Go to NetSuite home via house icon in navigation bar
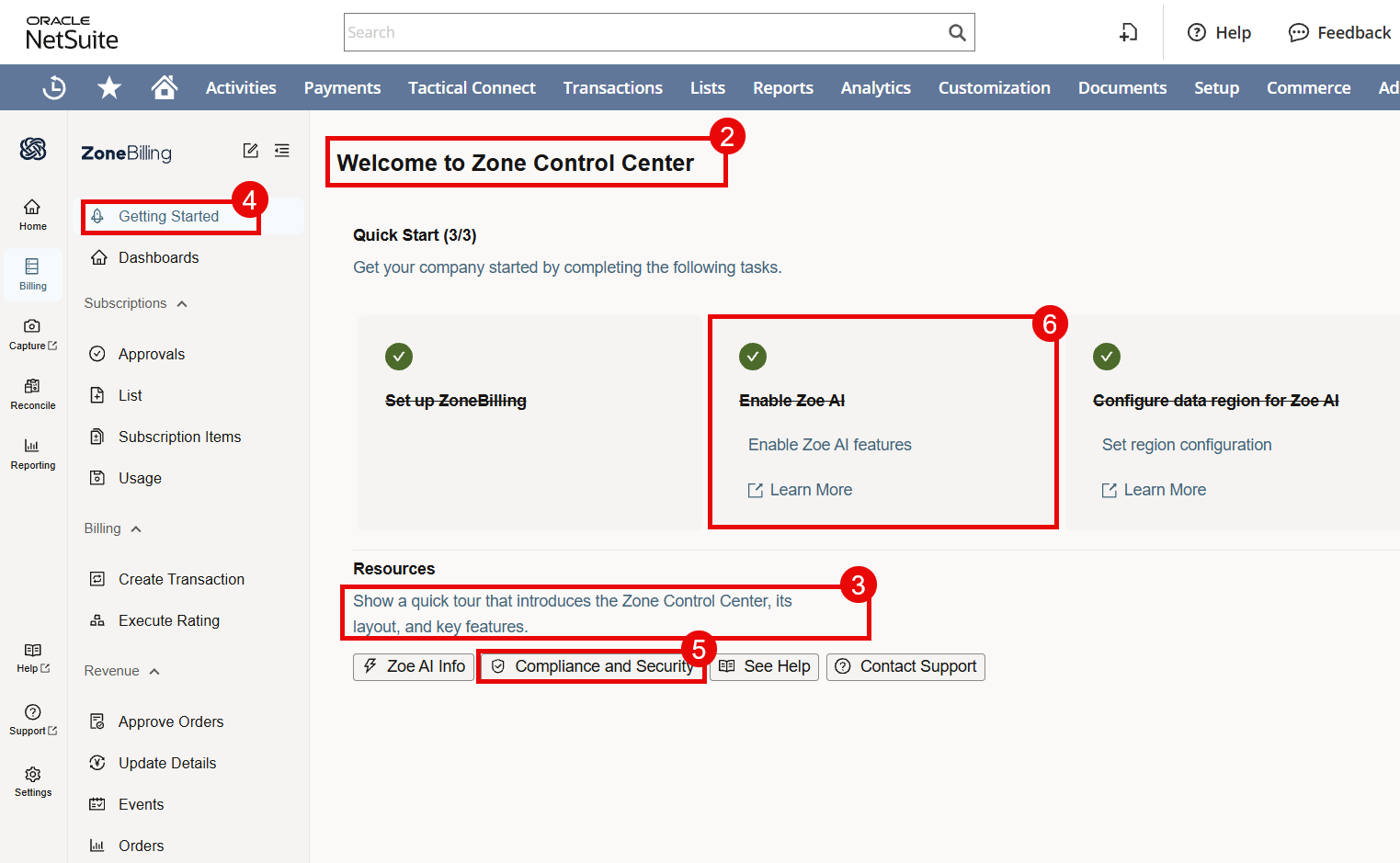 tap(165, 87)
